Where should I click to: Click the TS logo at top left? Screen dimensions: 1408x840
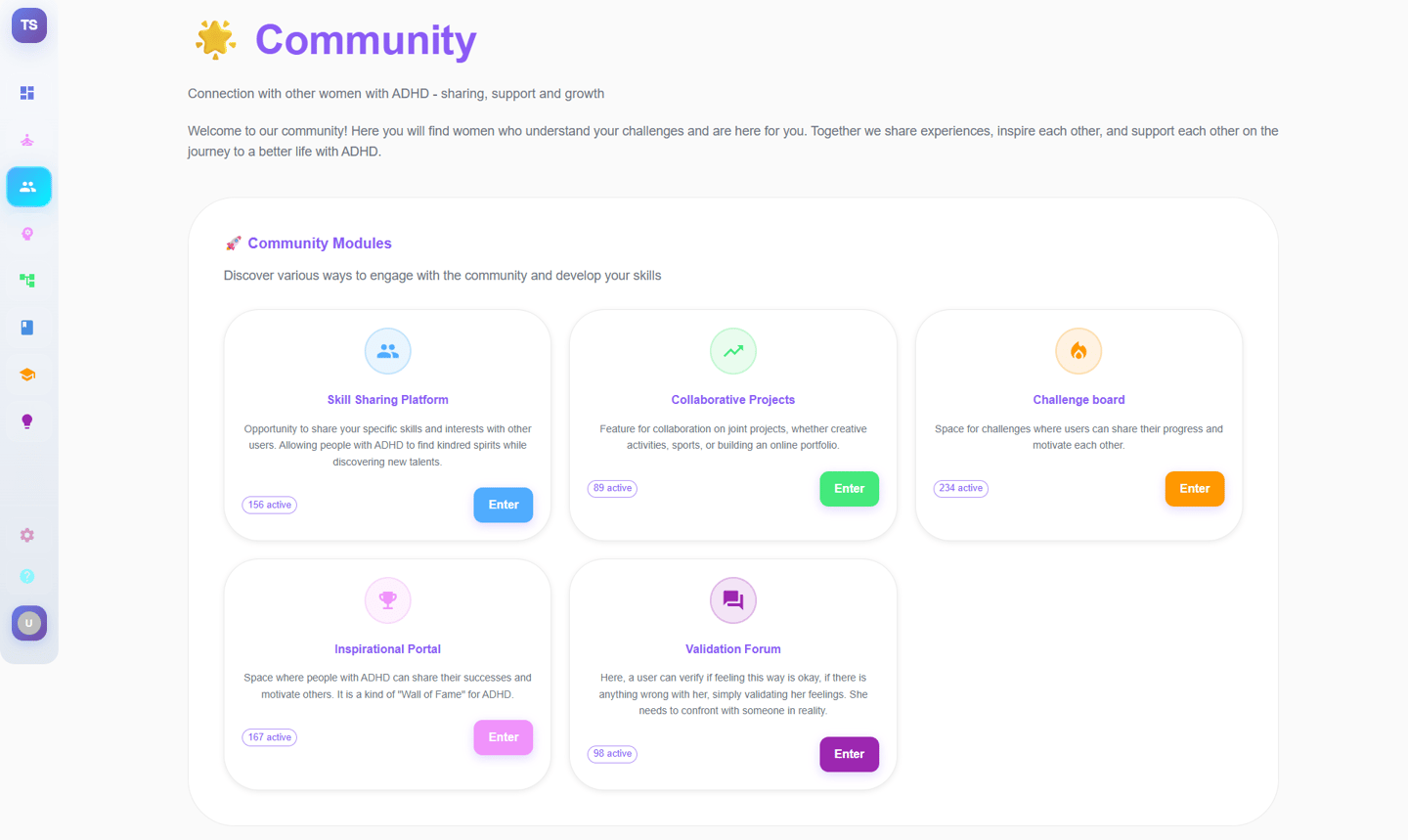(x=29, y=25)
